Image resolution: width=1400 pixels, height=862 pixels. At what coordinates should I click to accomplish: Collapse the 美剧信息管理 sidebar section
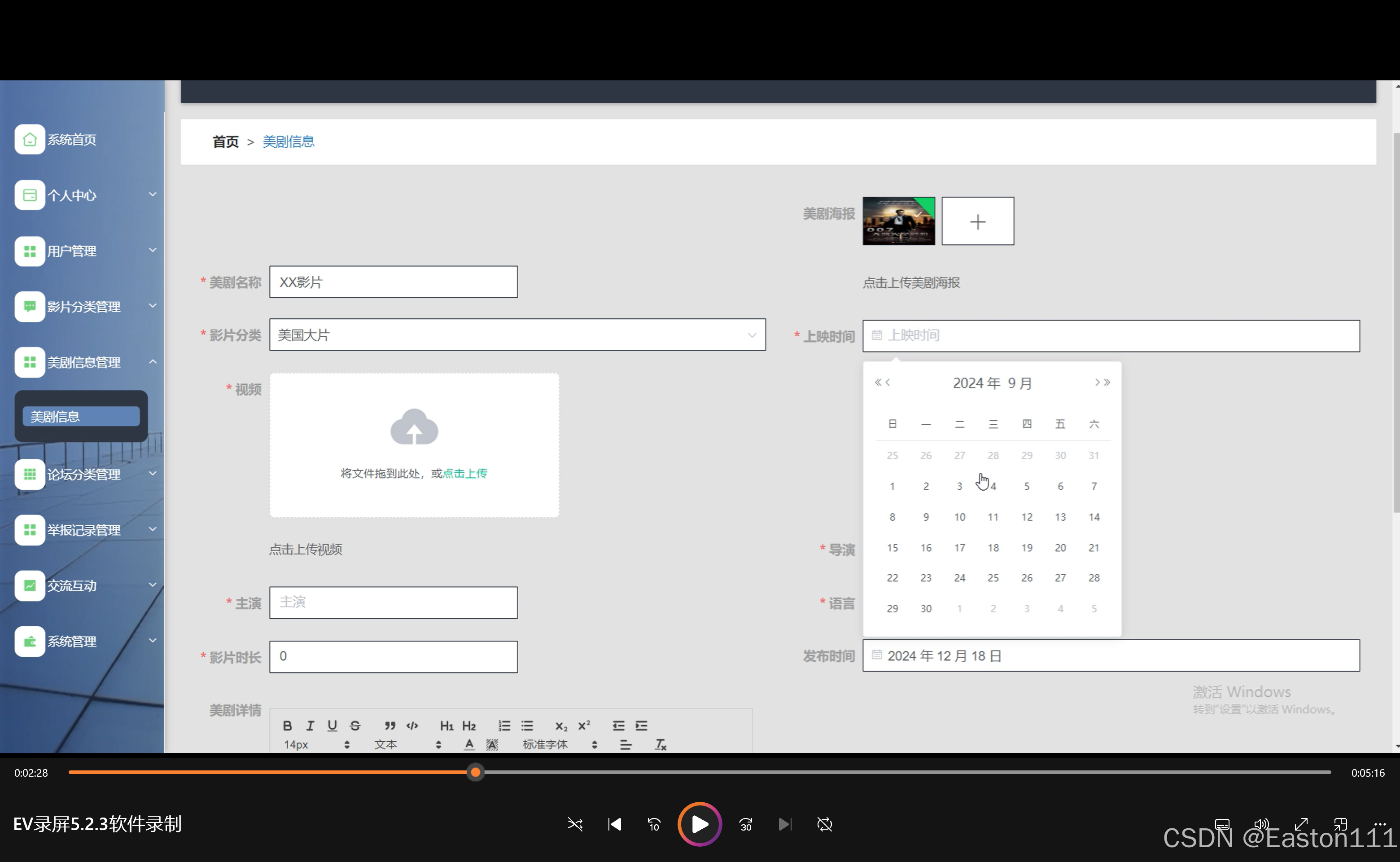(x=85, y=362)
